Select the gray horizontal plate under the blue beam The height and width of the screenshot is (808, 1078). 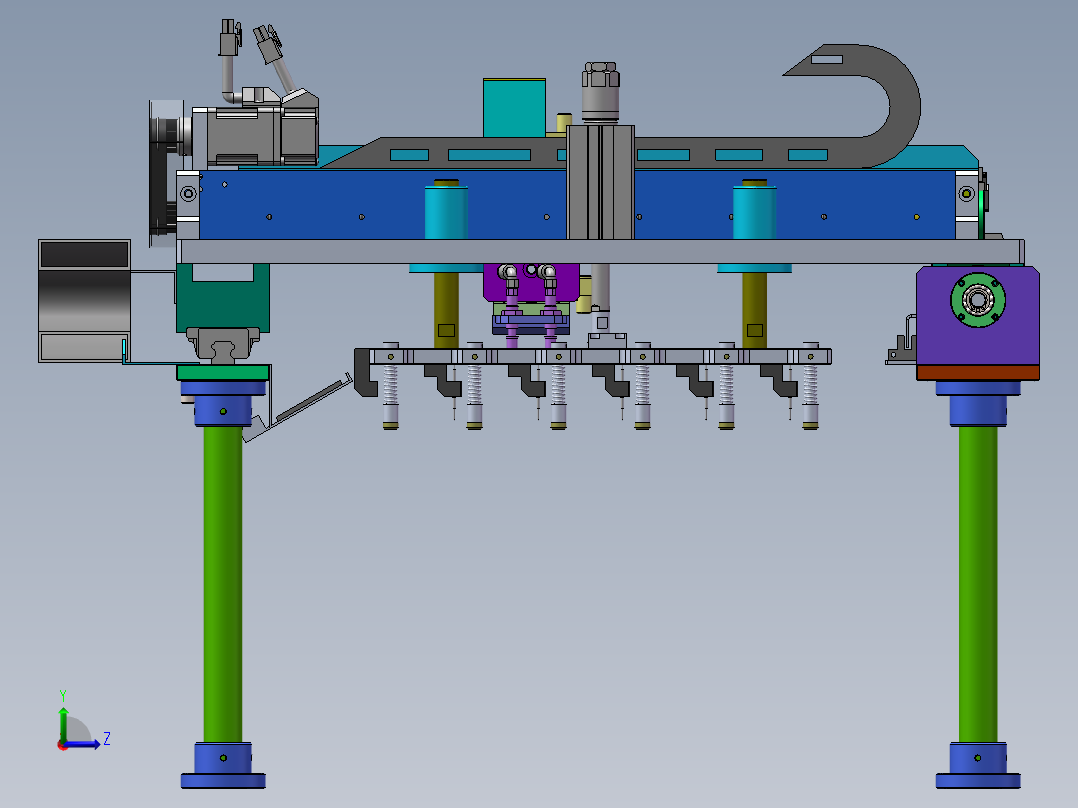point(601,252)
